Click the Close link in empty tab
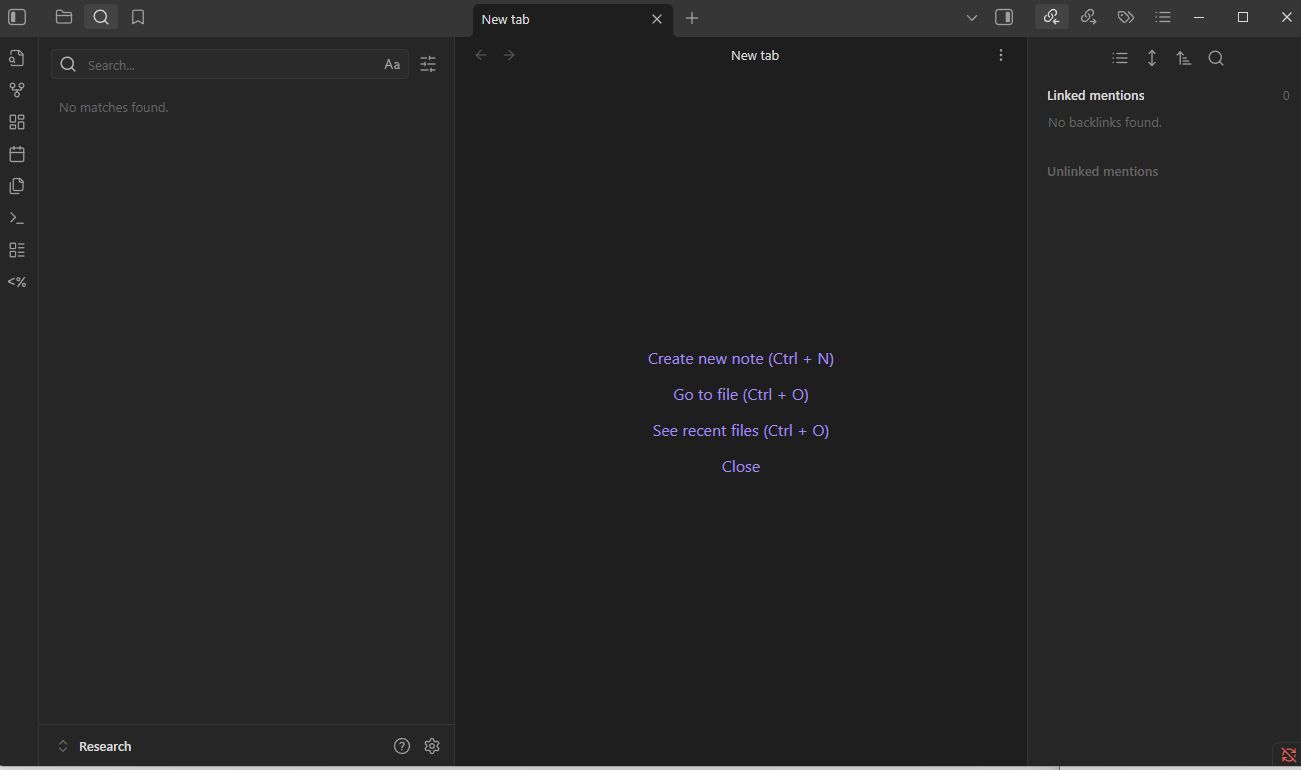This screenshot has width=1301, height=770. pos(741,466)
